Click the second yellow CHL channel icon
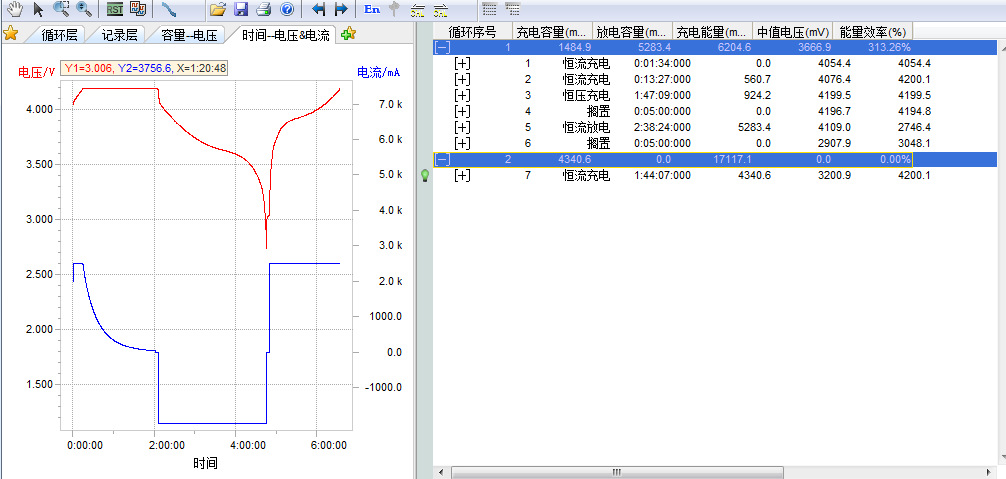This screenshot has width=1006, height=479. (441, 10)
